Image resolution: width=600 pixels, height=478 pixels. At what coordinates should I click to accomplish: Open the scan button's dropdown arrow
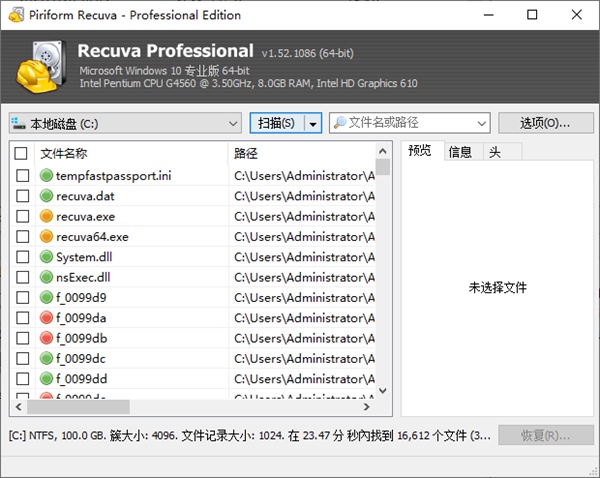313,123
